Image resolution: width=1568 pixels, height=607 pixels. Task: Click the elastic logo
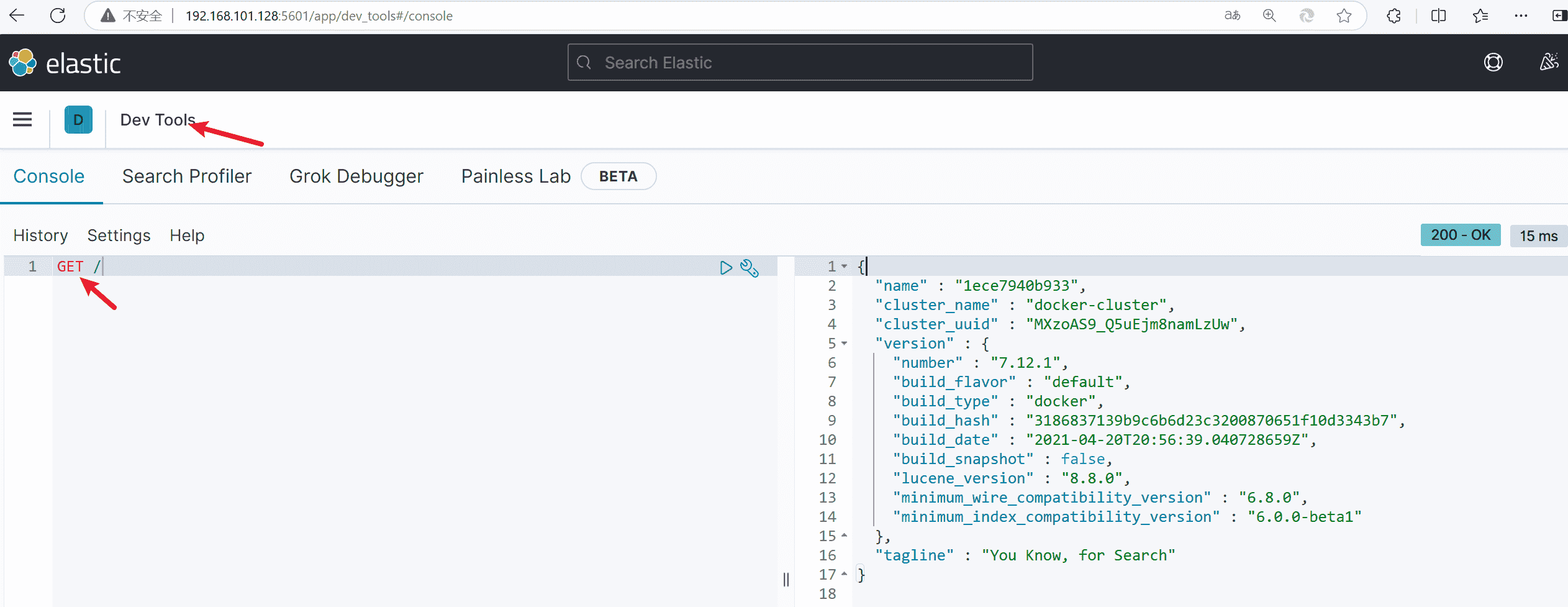point(65,63)
